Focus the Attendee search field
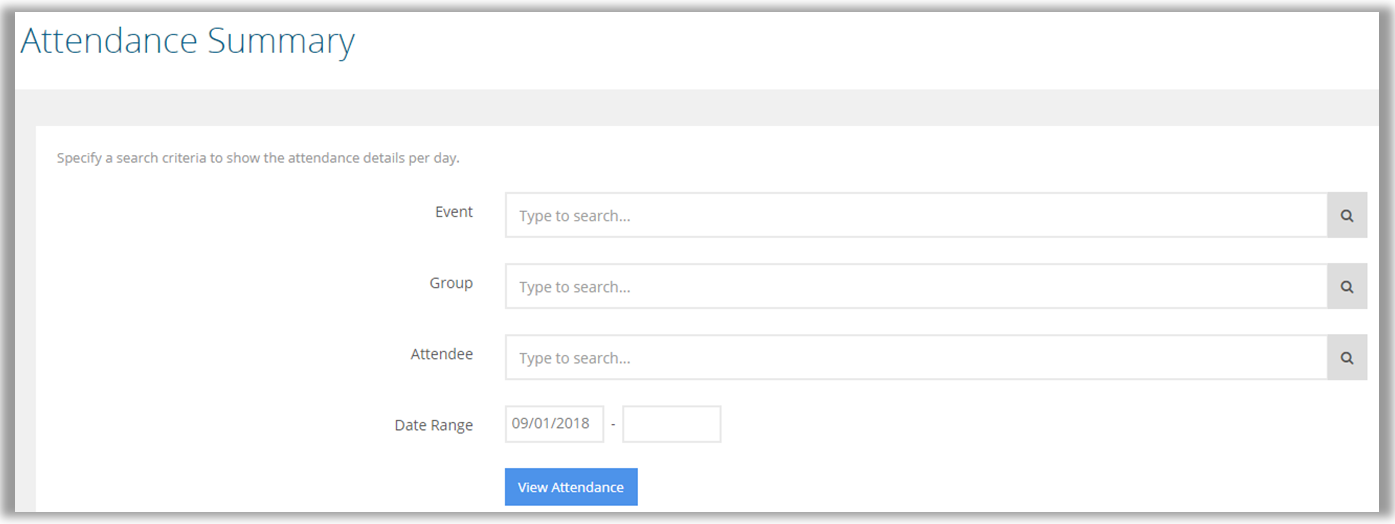 tap(915, 358)
